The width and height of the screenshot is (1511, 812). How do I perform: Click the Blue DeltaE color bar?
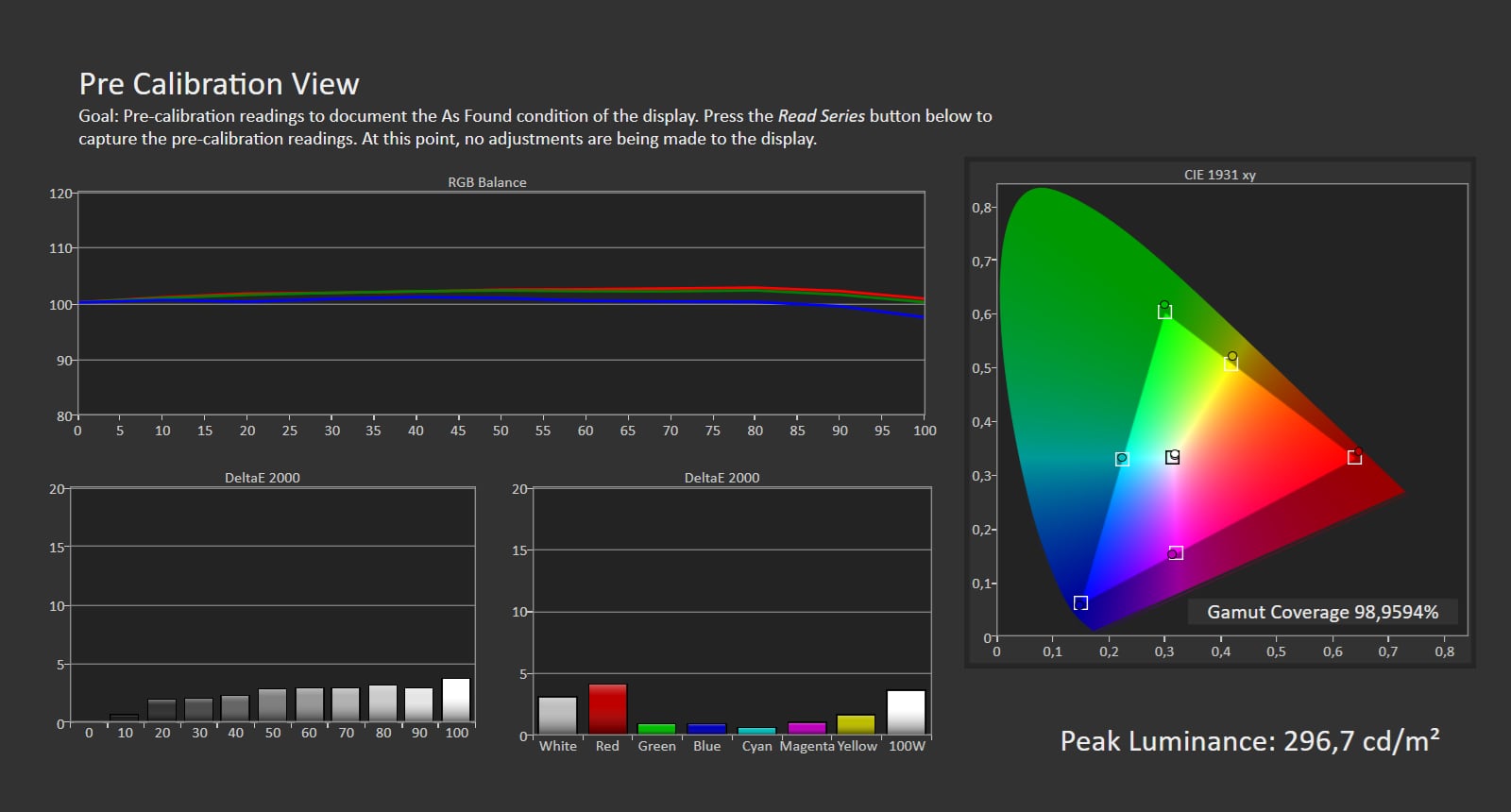pyautogui.click(x=706, y=729)
